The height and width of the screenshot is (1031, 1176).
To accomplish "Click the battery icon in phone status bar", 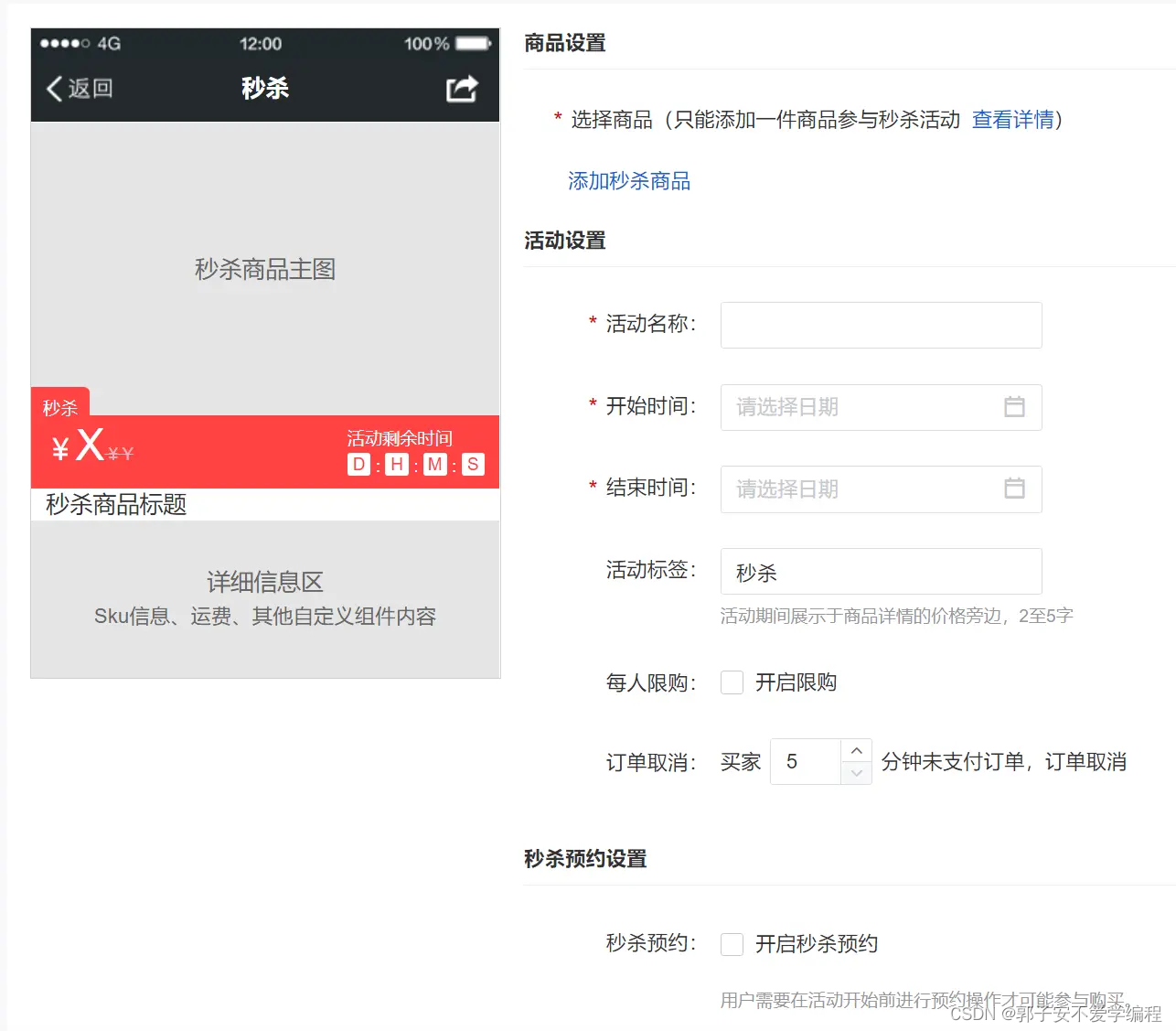I will coord(474,43).
